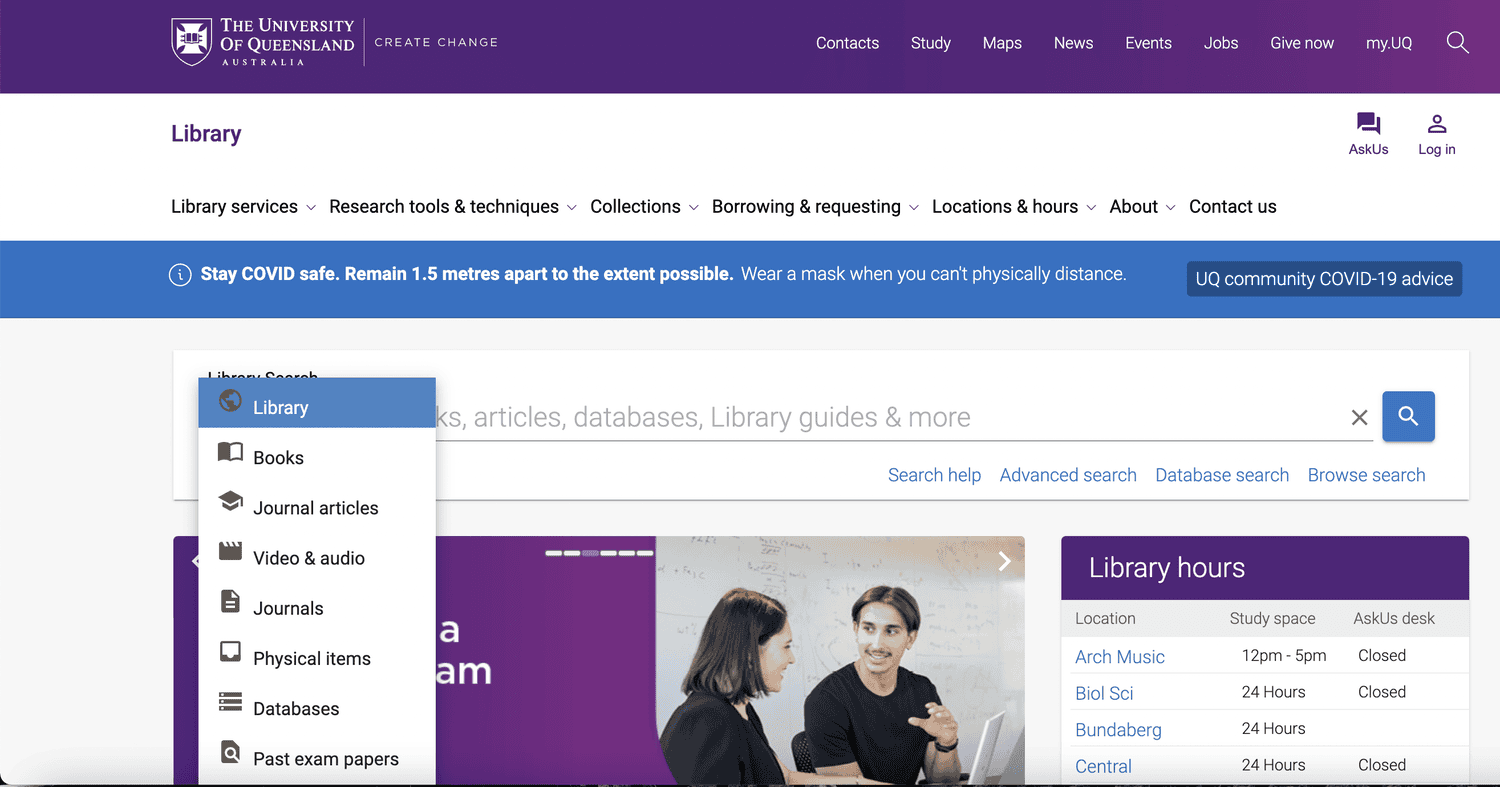Open News in the top header
This screenshot has width=1500, height=787.
(x=1073, y=43)
